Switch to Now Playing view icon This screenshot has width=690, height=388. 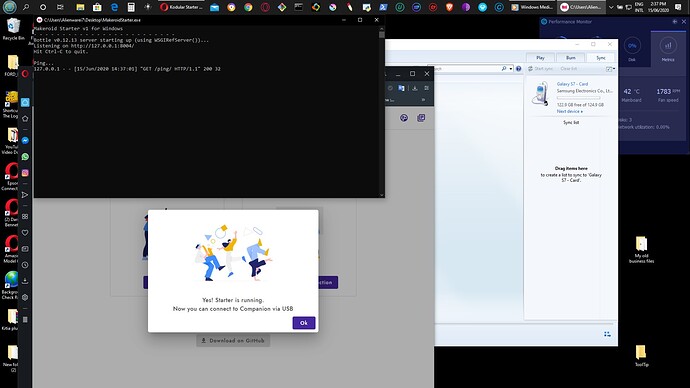(x=607, y=334)
